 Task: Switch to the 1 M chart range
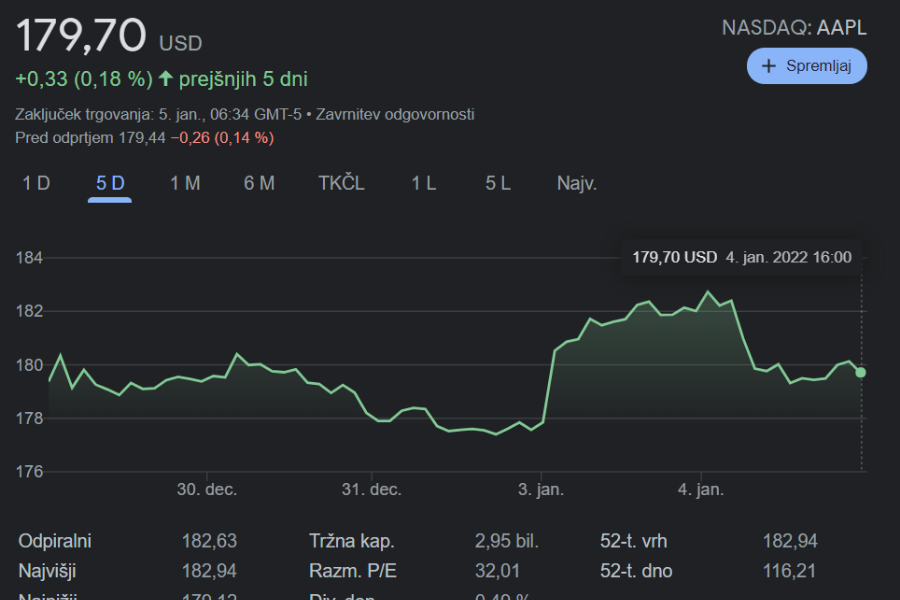185,183
